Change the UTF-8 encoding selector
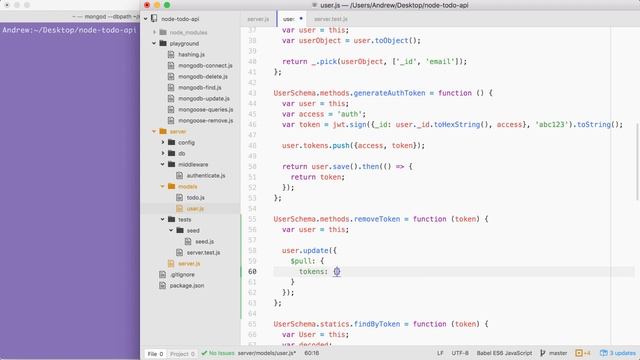This screenshot has width=640, height=360. click(x=460, y=353)
